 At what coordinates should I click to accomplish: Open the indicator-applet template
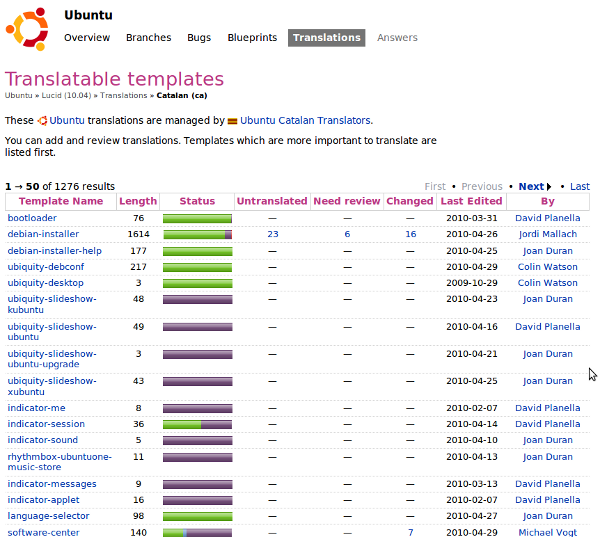click(x=43, y=500)
